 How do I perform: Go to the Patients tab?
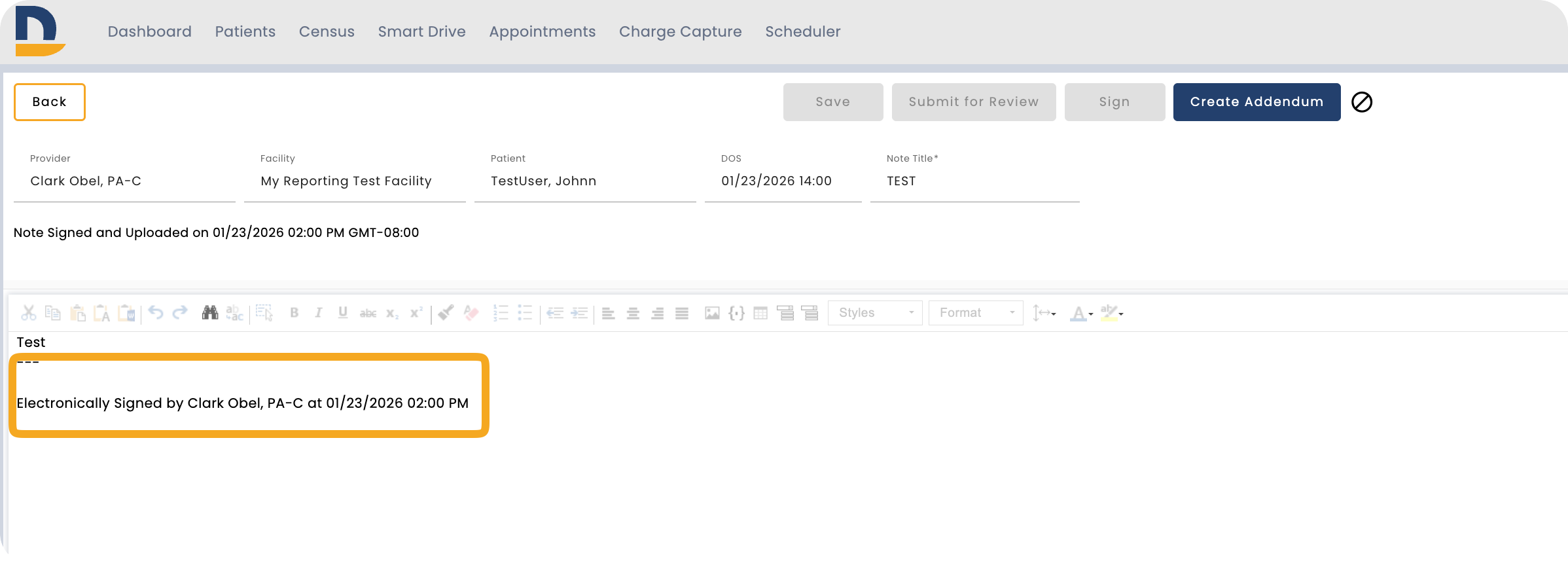point(245,31)
